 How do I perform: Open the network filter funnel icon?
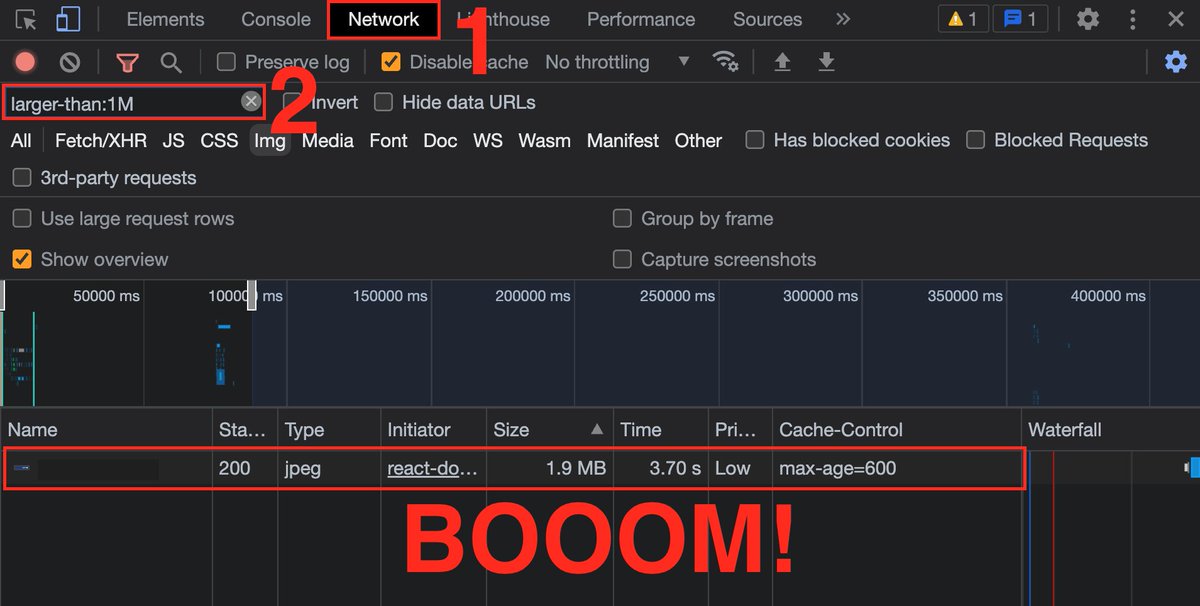(126, 61)
